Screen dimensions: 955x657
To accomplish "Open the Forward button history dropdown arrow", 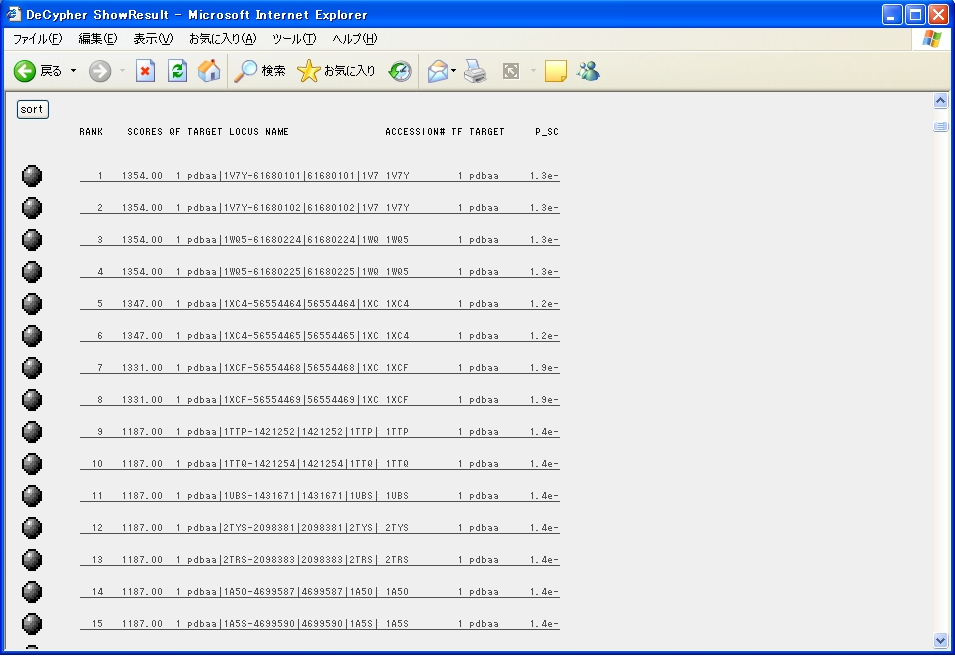I will click(x=122, y=71).
